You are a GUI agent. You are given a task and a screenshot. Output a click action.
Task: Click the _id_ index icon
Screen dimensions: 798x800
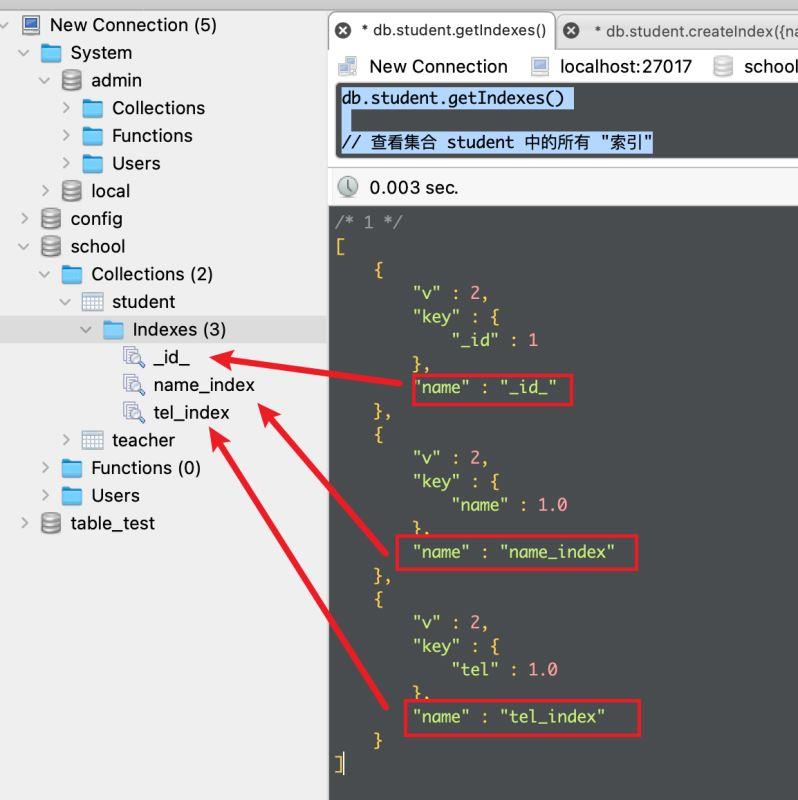tap(133, 357)
